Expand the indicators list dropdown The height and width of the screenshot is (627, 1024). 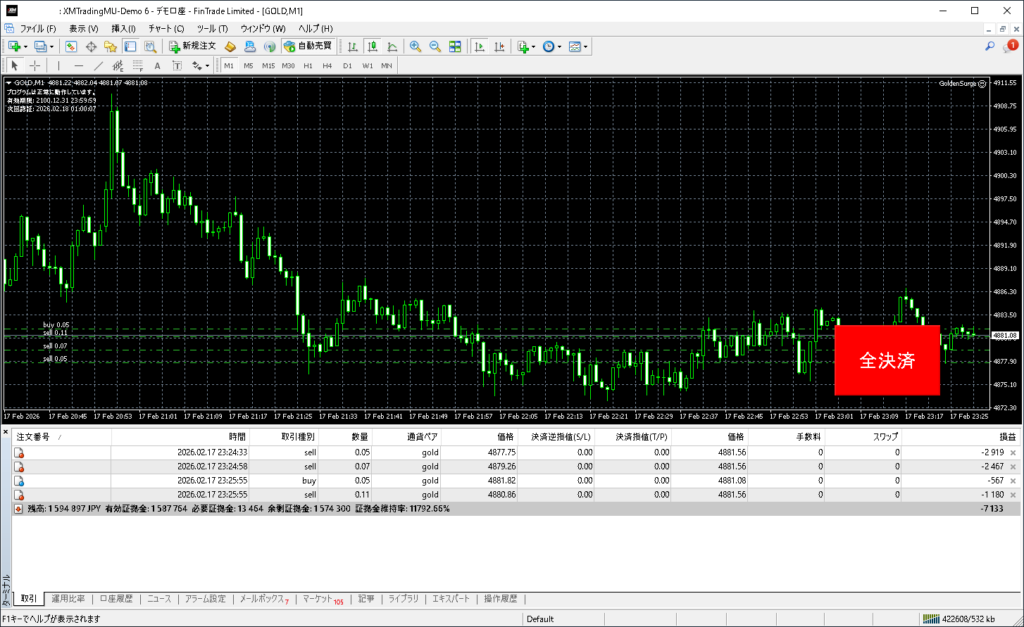tap(534, 46)
